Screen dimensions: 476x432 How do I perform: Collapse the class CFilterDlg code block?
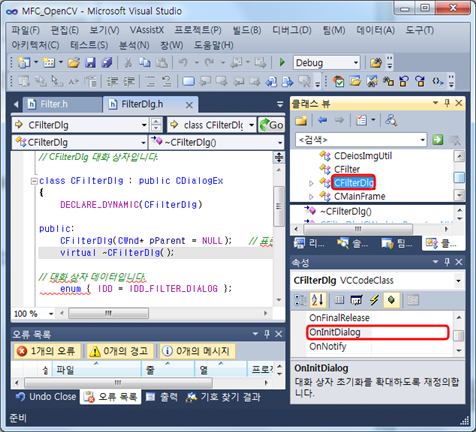34,181
